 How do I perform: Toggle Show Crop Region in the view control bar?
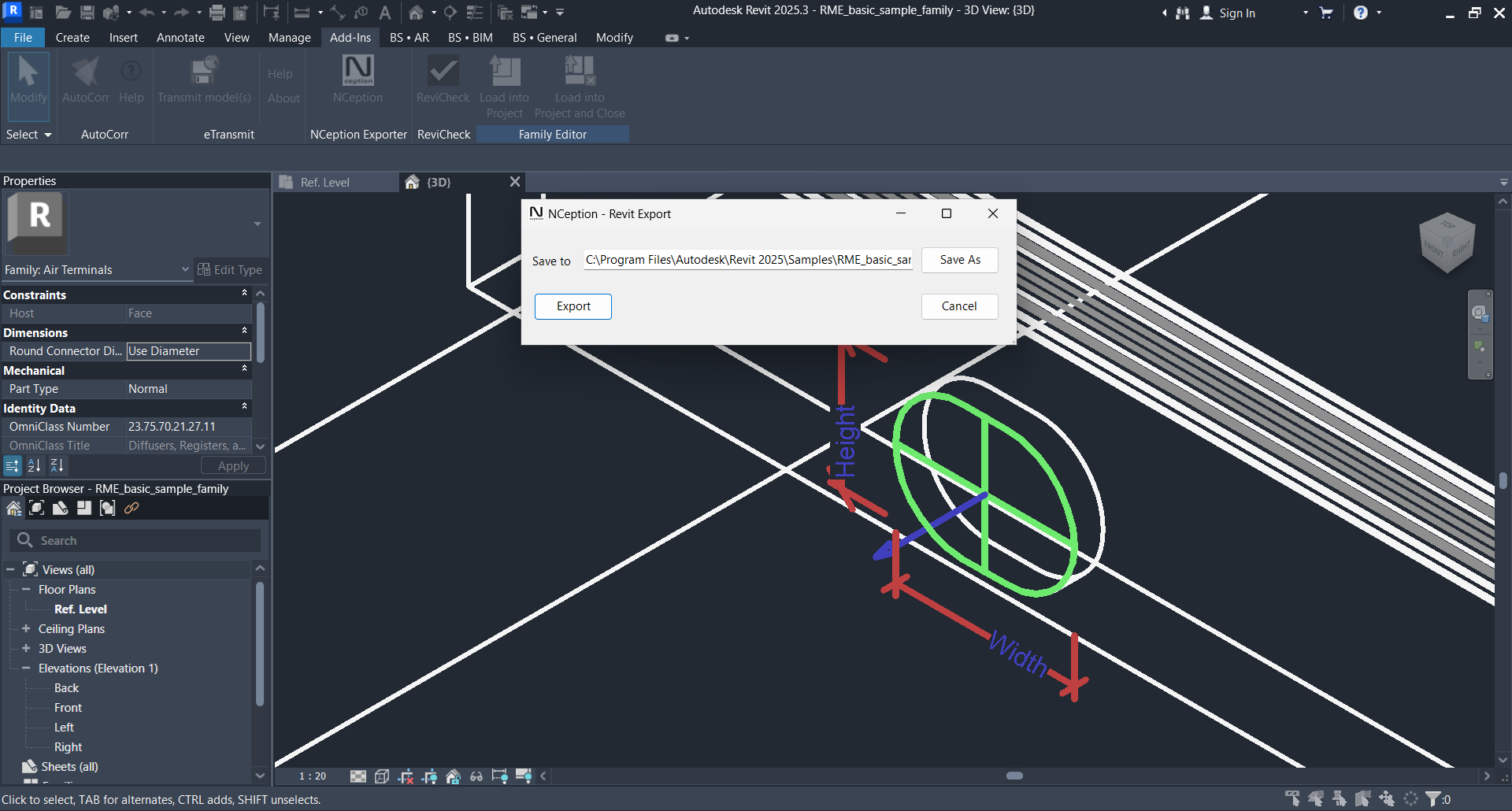click(429, 776)
